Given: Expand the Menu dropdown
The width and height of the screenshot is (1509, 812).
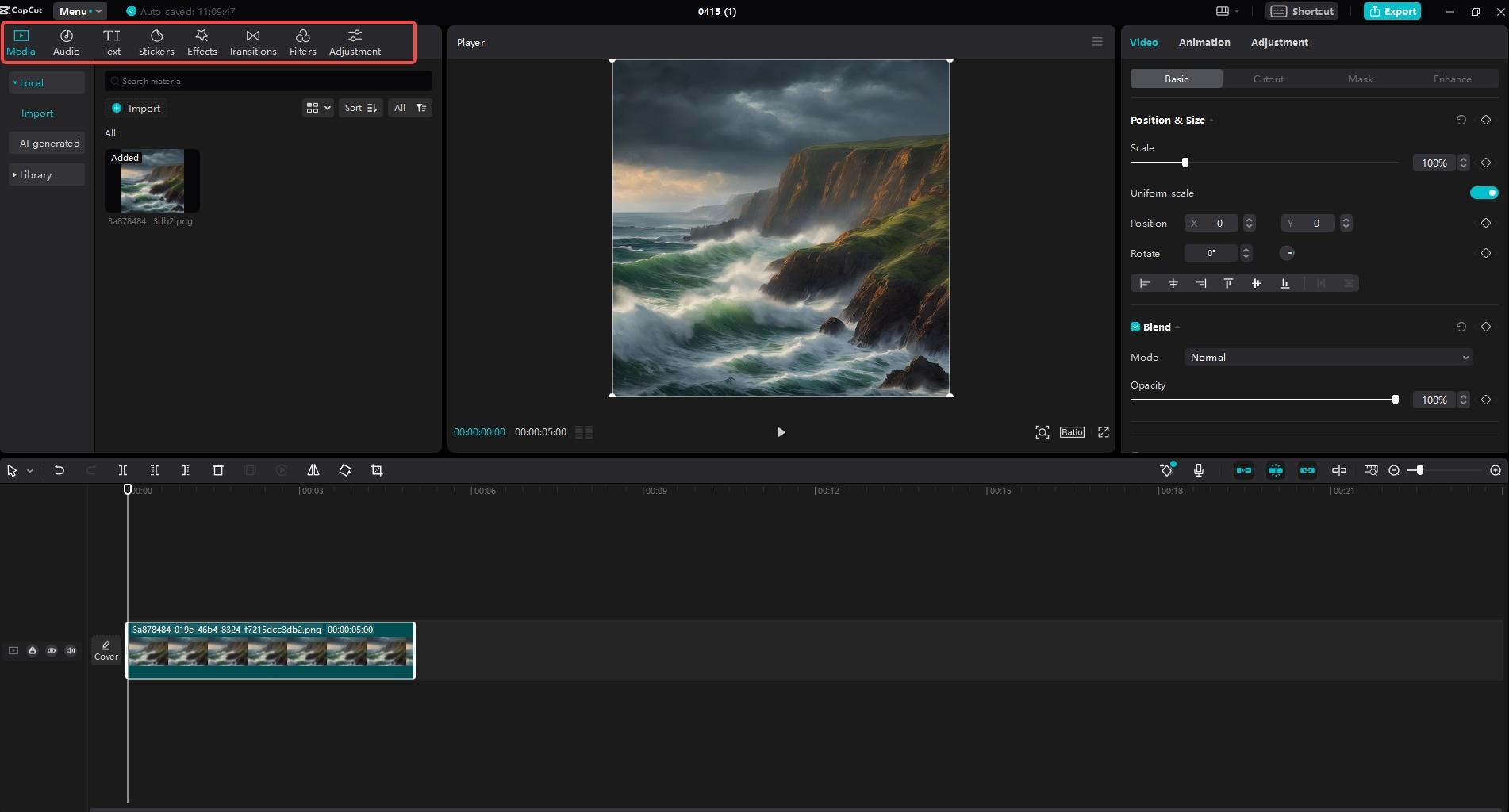Looking at the screenshot, I should 80,11.
